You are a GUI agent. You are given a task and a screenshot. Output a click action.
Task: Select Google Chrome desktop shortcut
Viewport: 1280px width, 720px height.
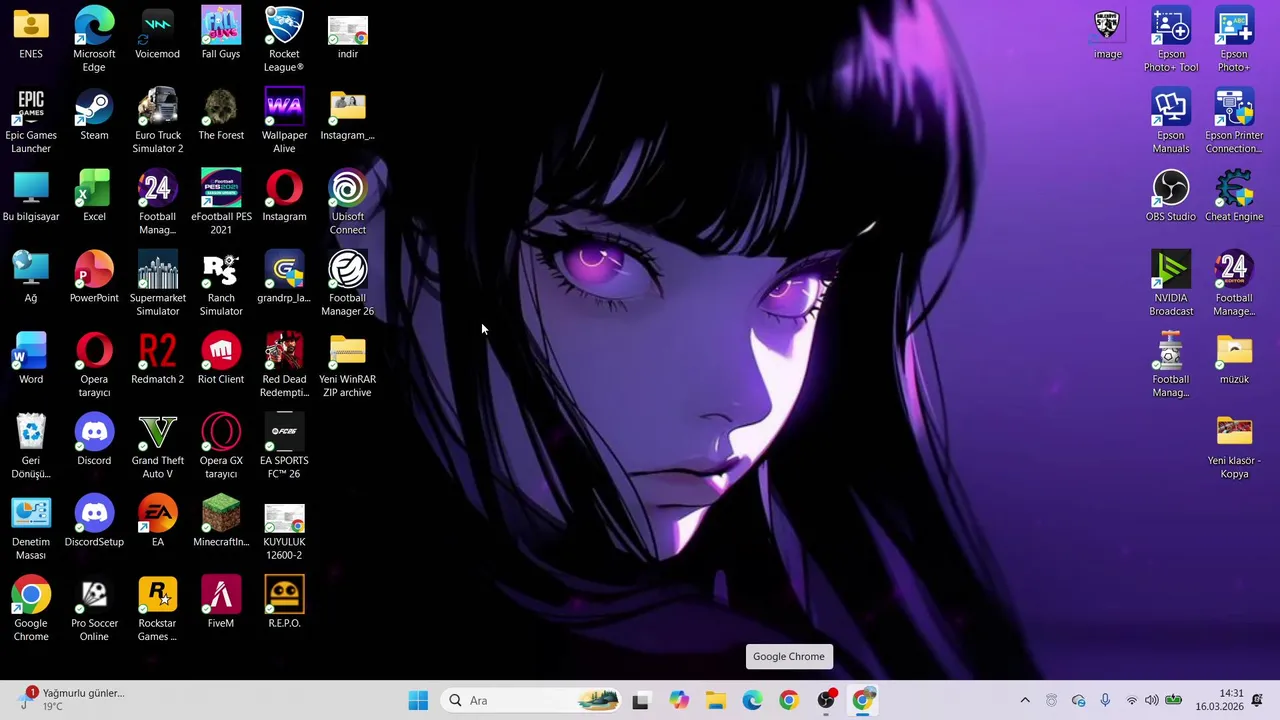[x=31, y=610]
